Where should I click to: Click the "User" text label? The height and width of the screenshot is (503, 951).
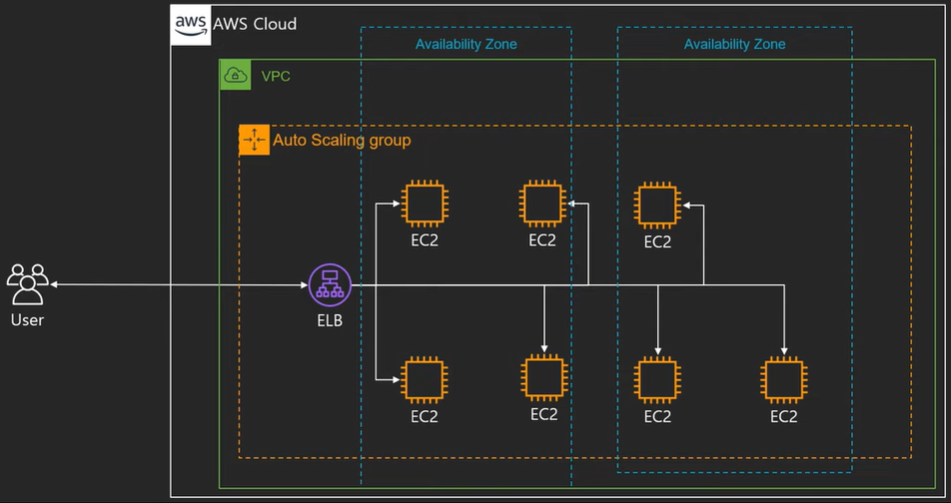click(27, 319)
